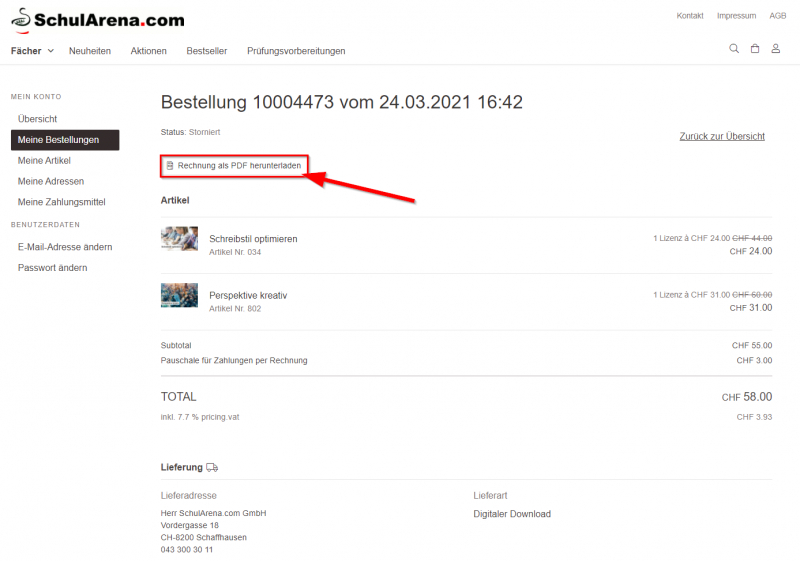Click the address line Vordergasse 18
The image size is (800, 561).
tap(189, 525)
